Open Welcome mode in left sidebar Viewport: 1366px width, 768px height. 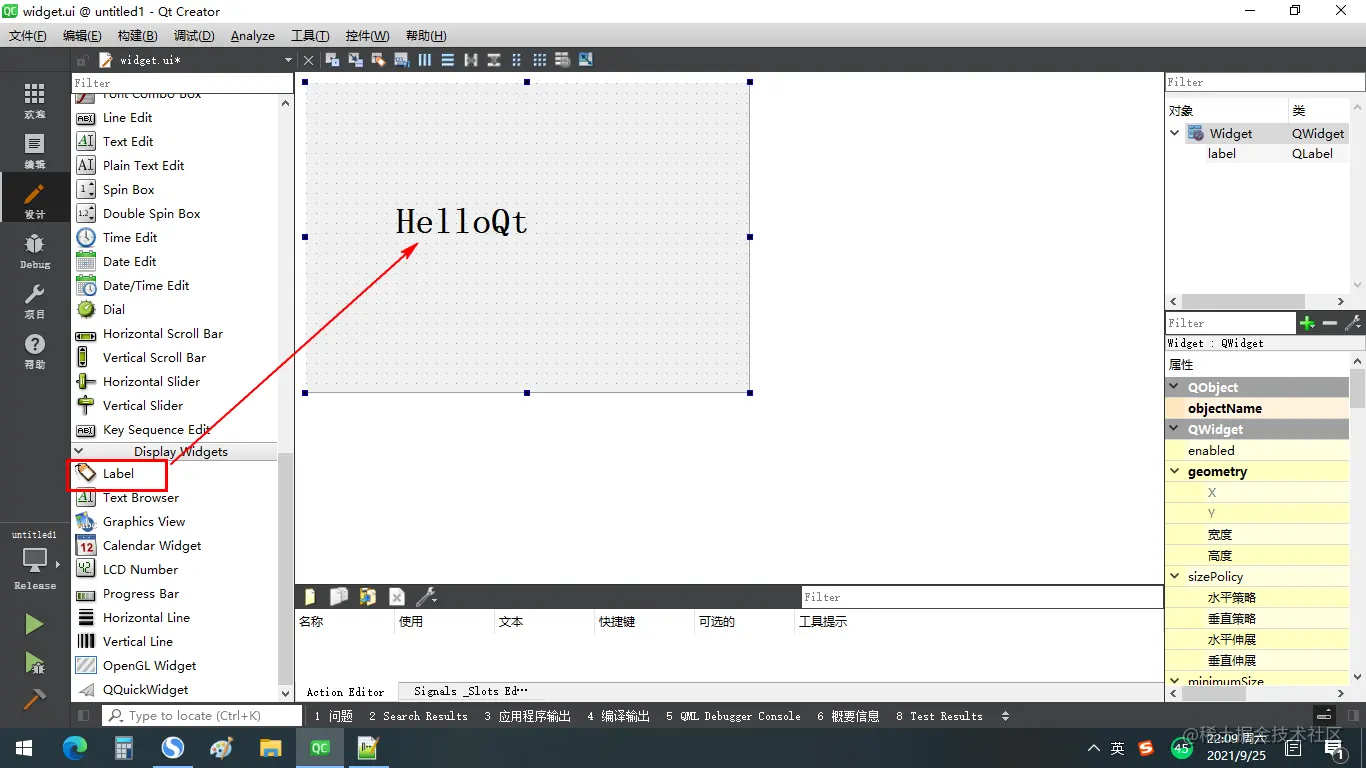point(35,100)
